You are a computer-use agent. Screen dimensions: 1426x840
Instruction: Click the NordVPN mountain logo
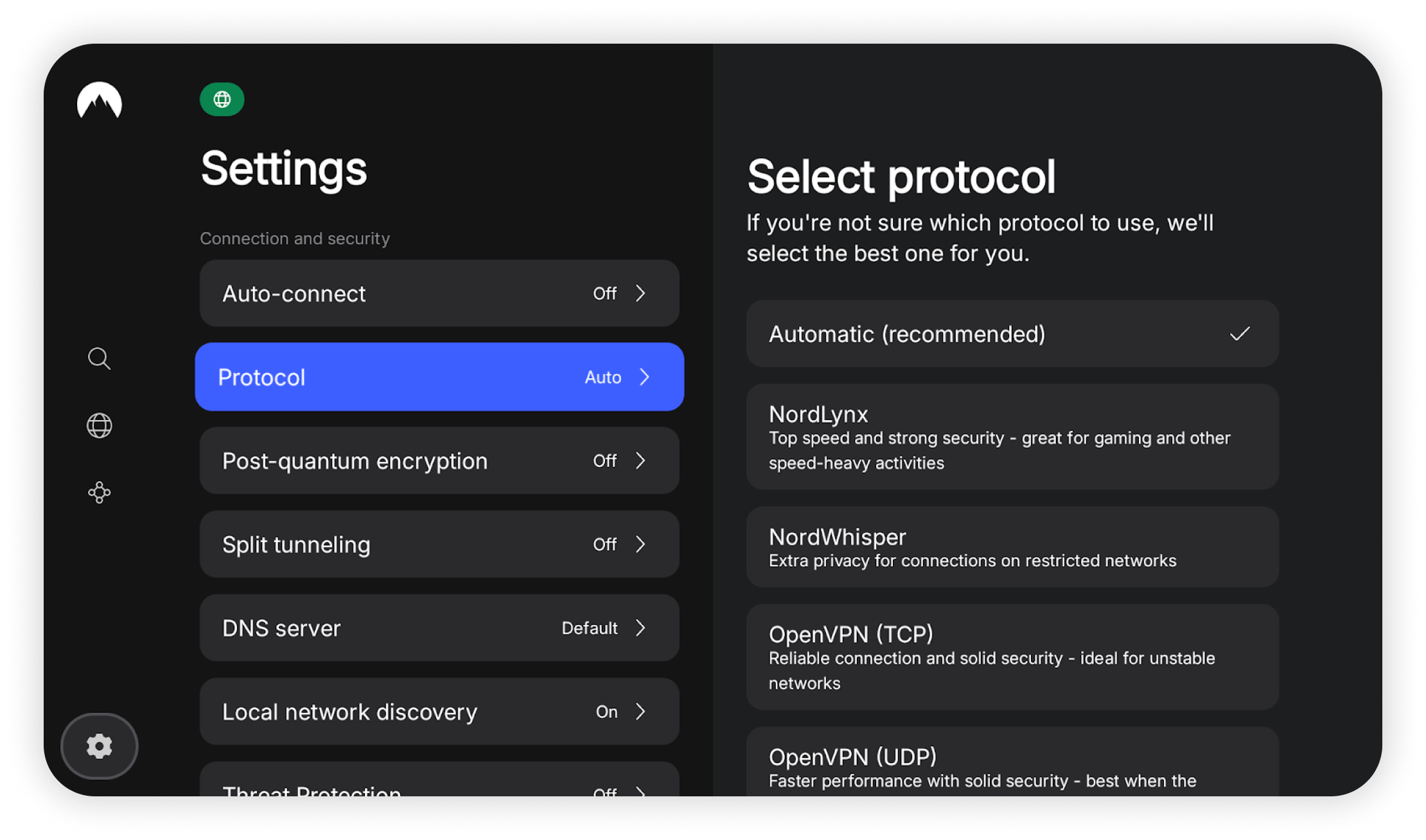pos(100,101)
